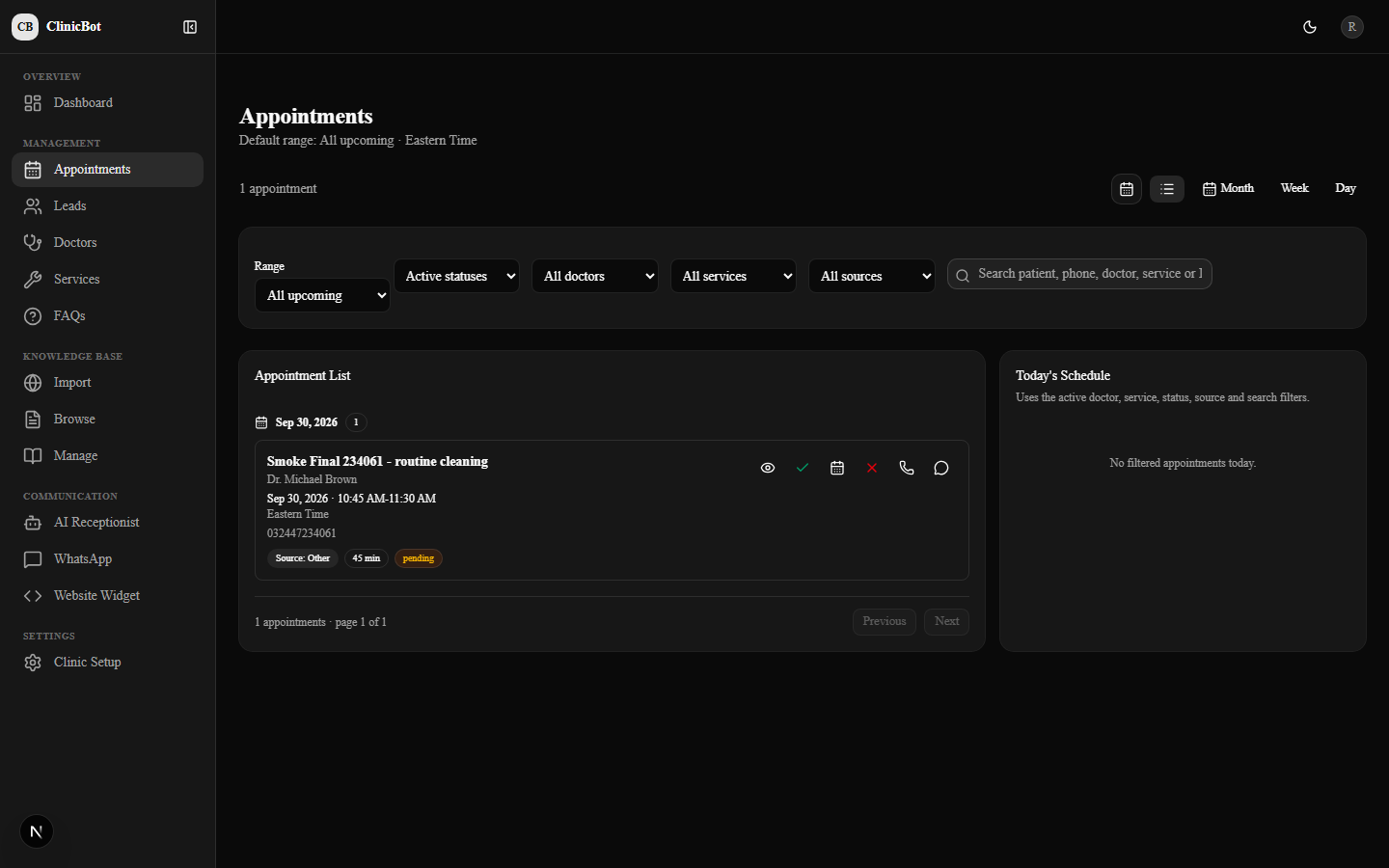Screen dimensions: 1389x868
Task: Switch to list view icon
Action: 1167,189
